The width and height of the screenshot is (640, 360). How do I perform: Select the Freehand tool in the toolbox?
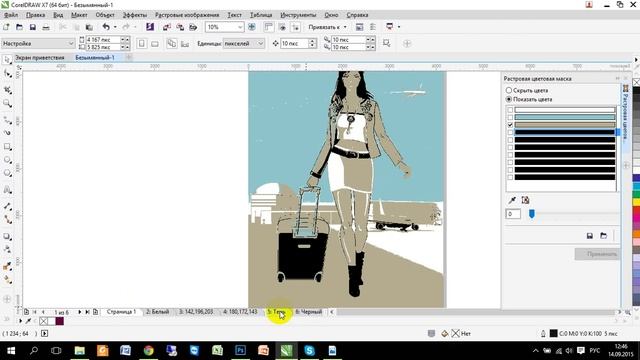pyautogui.click(x=7, y=120)
